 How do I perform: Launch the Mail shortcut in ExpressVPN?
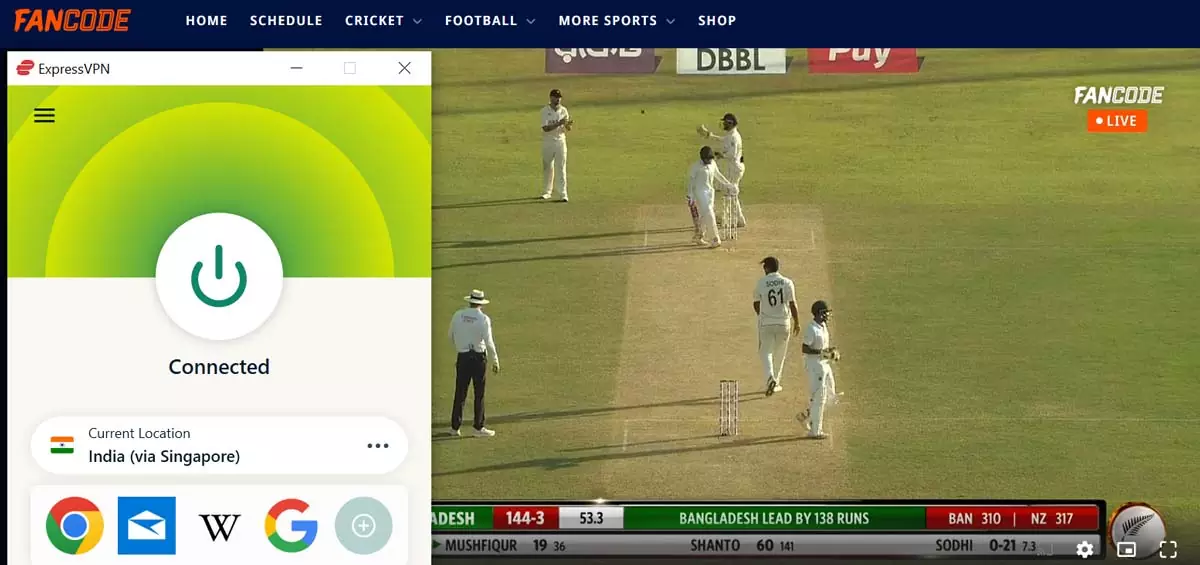(146, 525)
